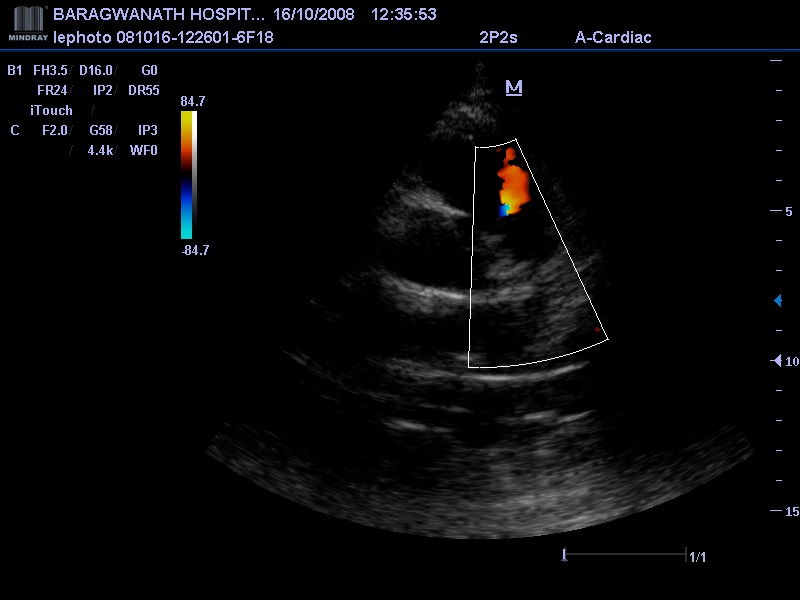Click the G0 gain parameter
The image size is (800, 600).
point(149,70)
